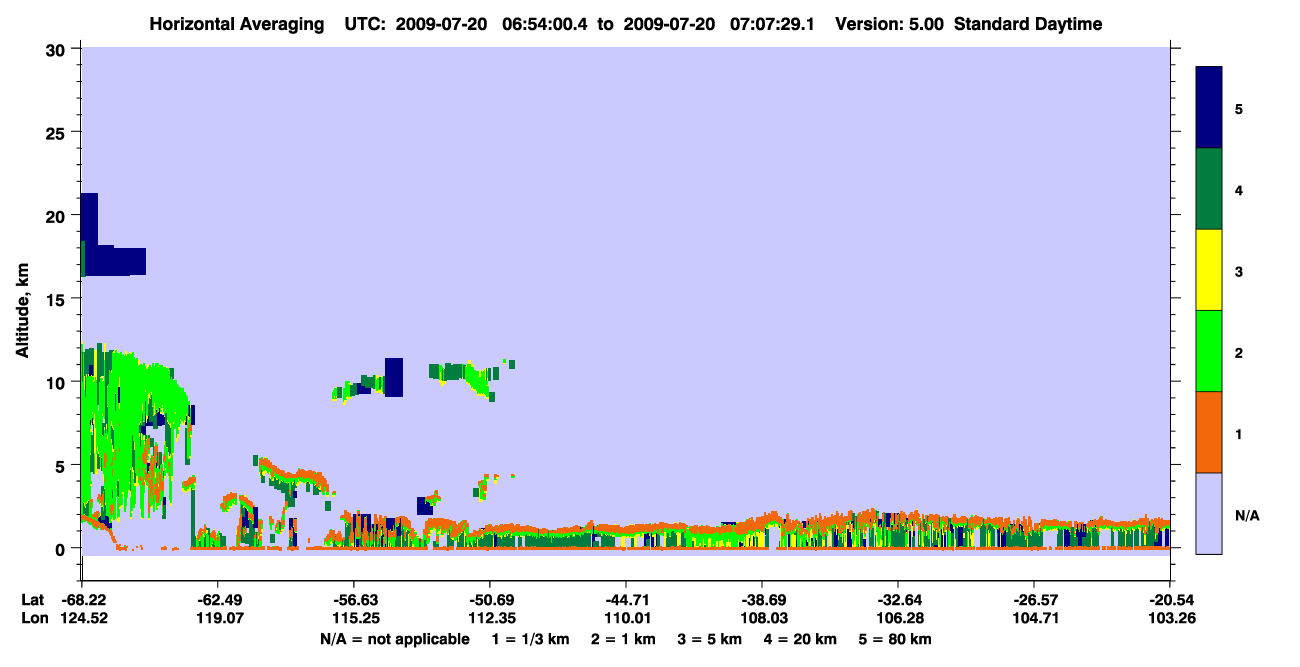1300x667 pixels.
Task: Click the yellow level 3 legend swatch
Action: tap(1209, 270)
